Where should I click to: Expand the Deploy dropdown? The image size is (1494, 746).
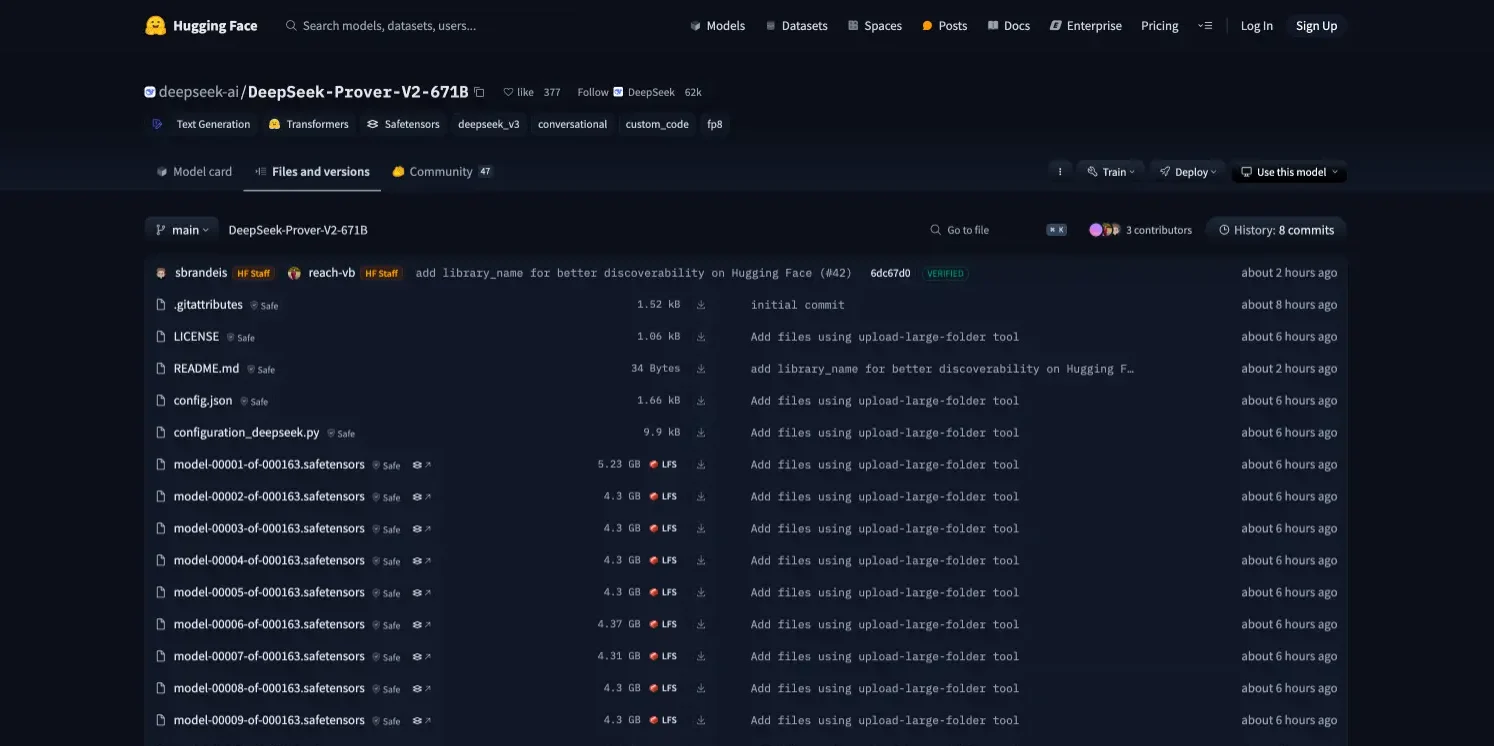[1188, 172]
